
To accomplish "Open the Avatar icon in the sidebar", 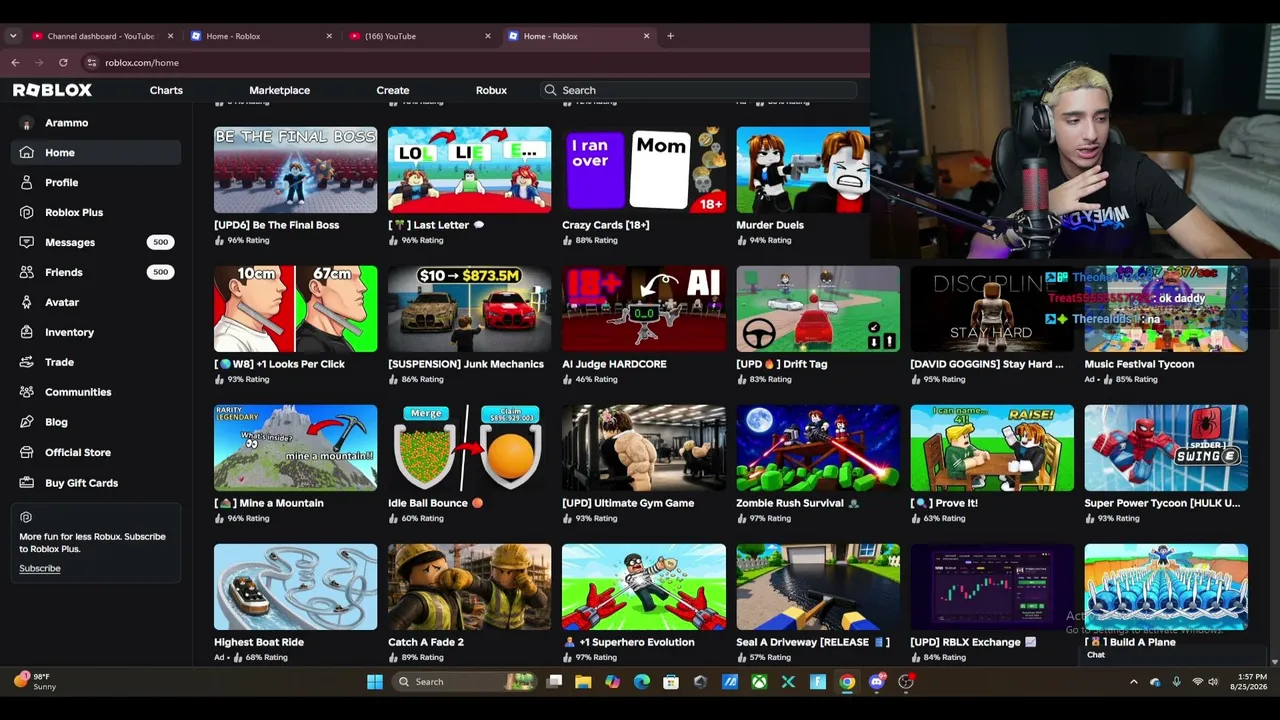I will point(26,302).
